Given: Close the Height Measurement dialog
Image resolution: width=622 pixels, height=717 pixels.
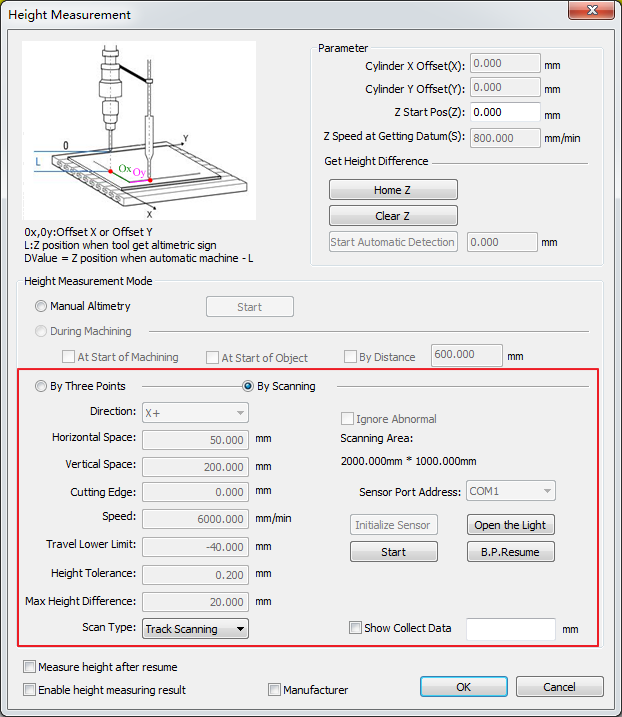Looking at the screenshot, I should (x=591, y=10).
